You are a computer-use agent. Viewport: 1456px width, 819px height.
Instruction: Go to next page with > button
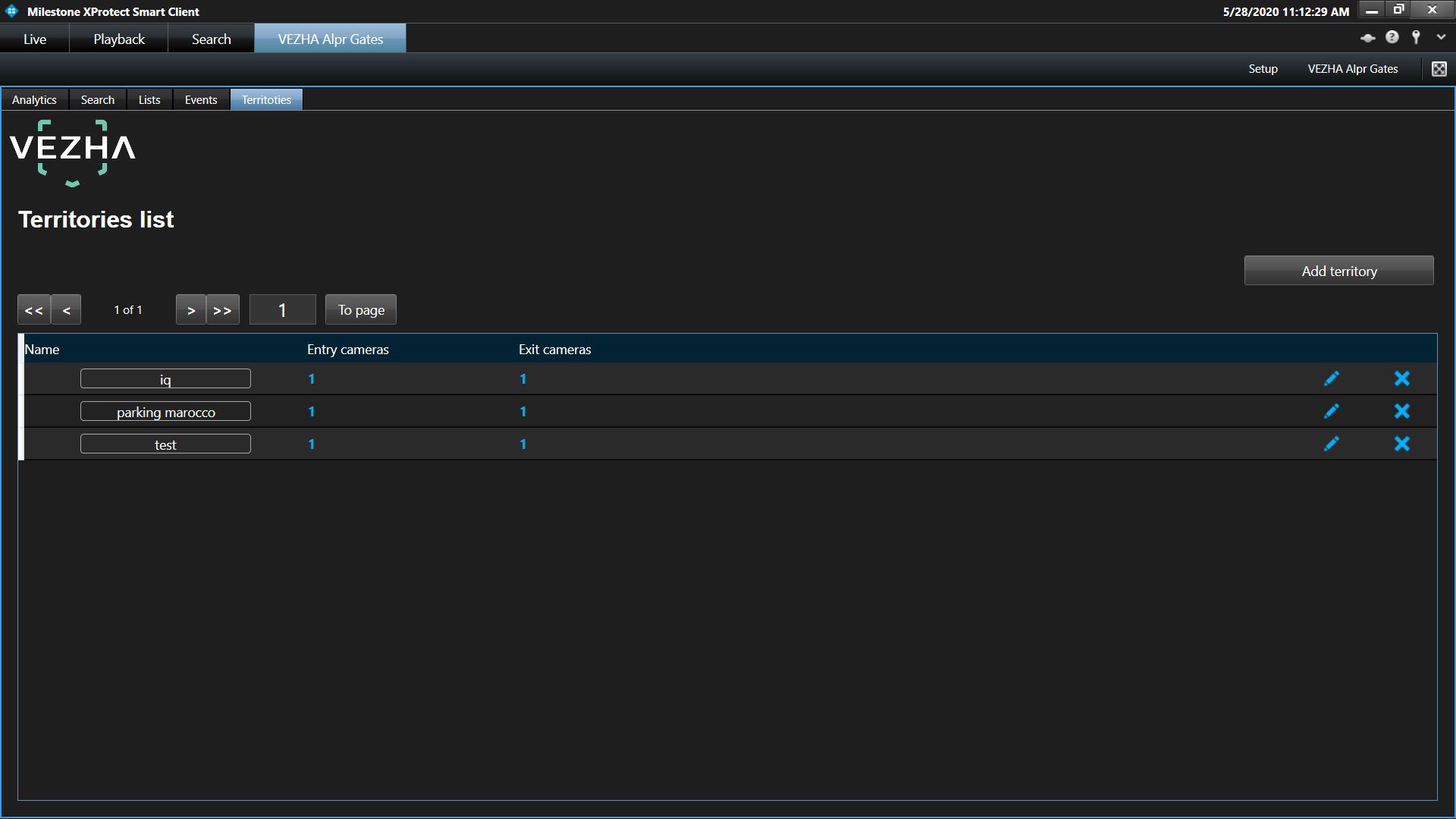pos(191,309)
